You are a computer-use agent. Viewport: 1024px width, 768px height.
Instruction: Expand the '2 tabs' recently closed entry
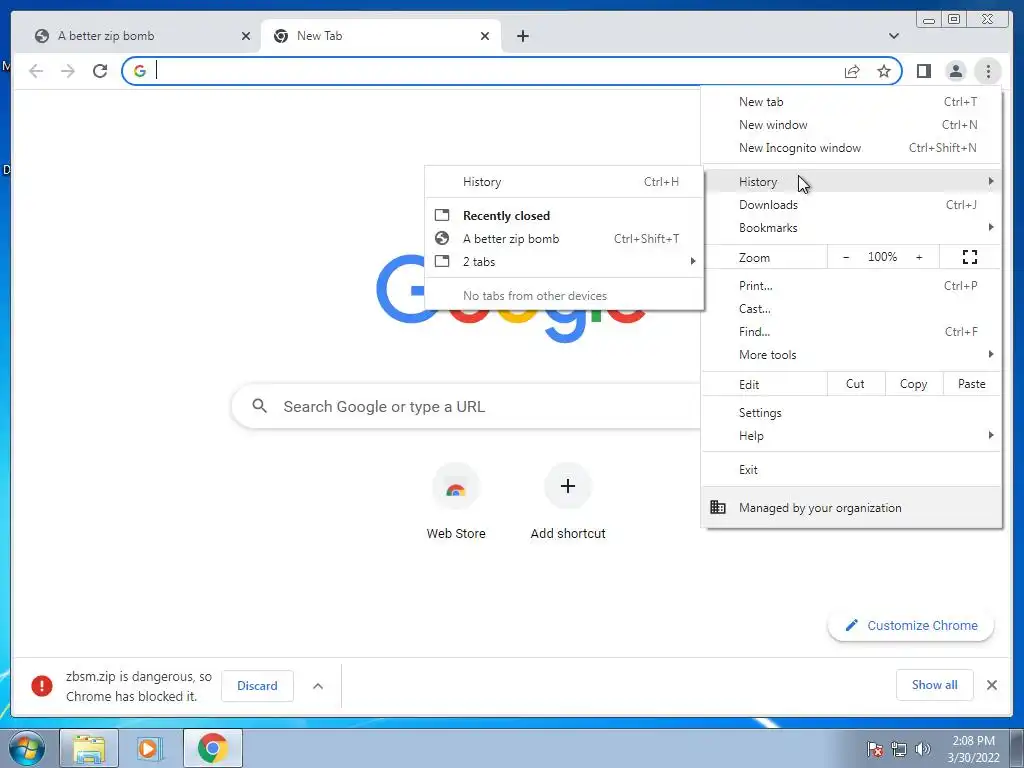(564, 262)
